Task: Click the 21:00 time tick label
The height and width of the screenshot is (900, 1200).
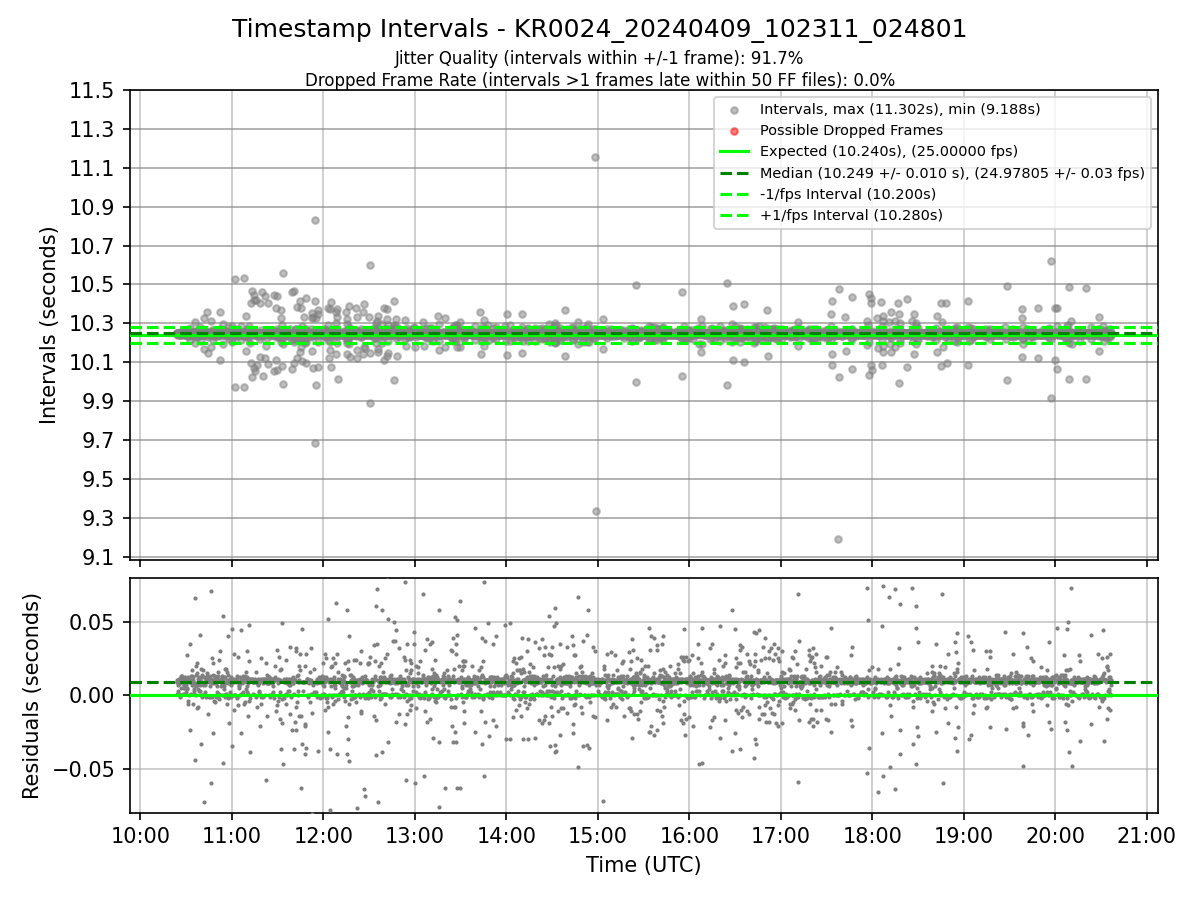Action: [1146, 834]
